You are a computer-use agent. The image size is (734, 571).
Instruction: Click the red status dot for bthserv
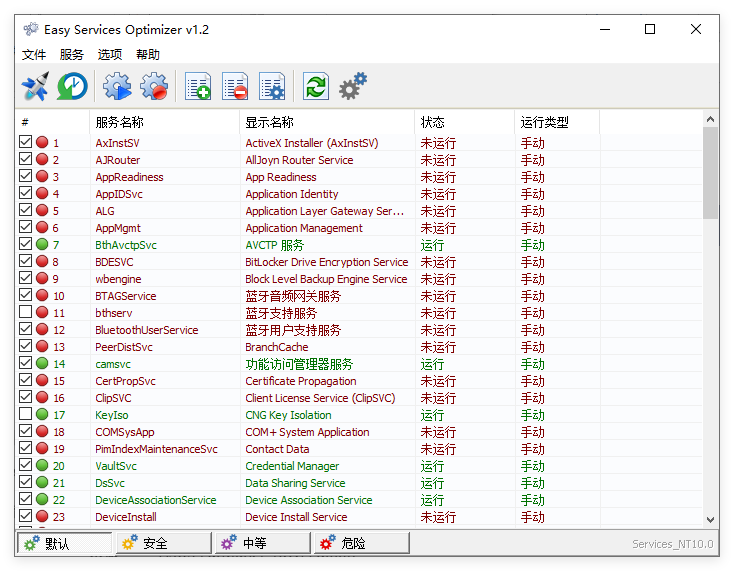[42, 312]
